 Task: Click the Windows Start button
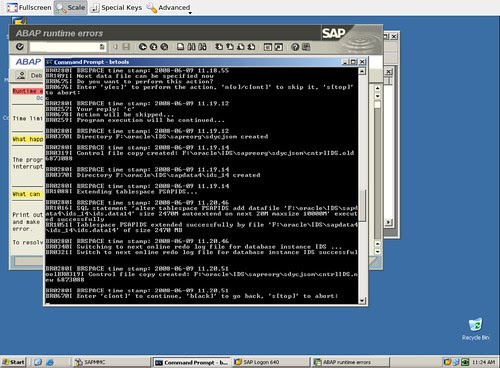(x=14, y=362)
